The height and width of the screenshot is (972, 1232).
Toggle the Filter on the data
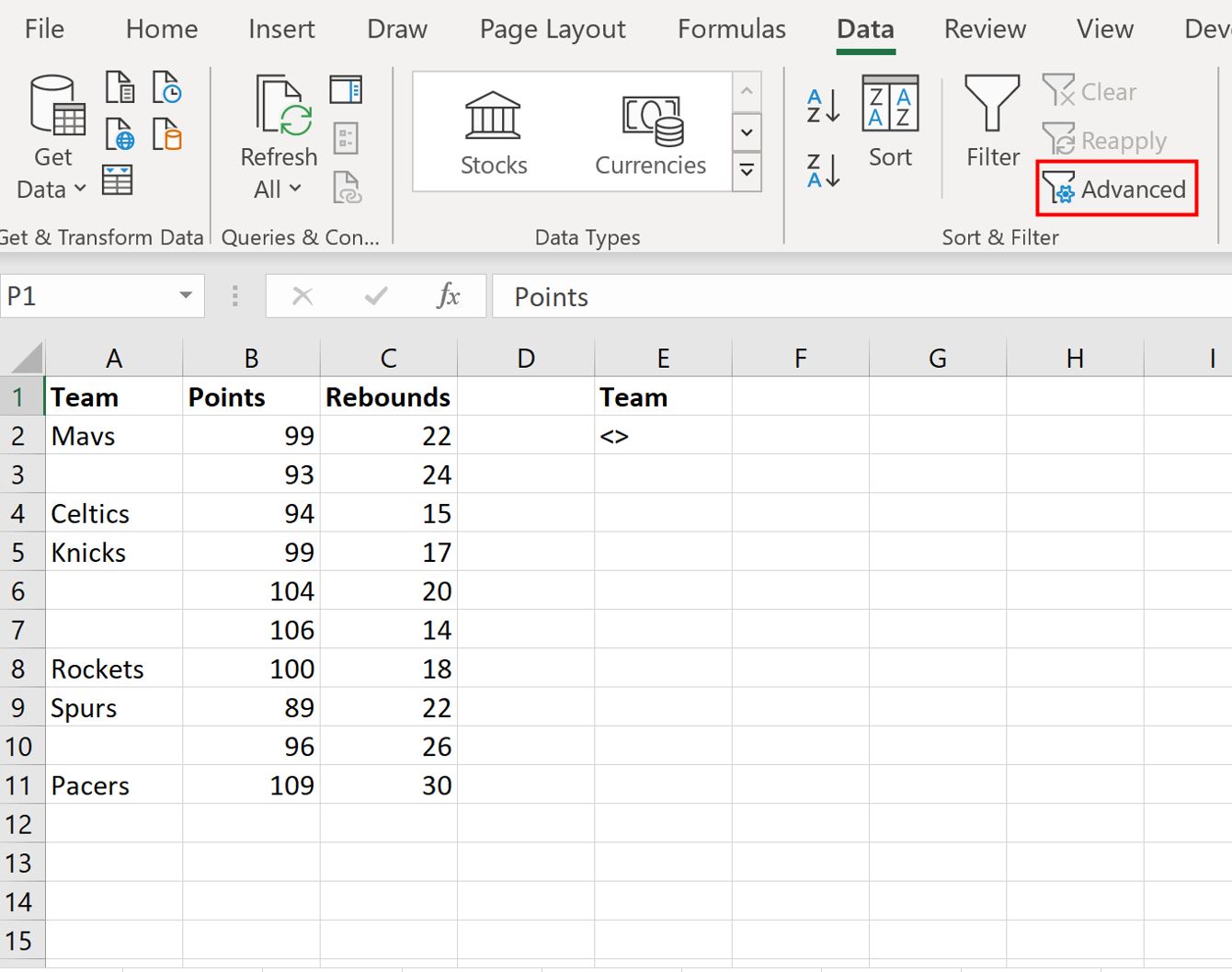991,124
